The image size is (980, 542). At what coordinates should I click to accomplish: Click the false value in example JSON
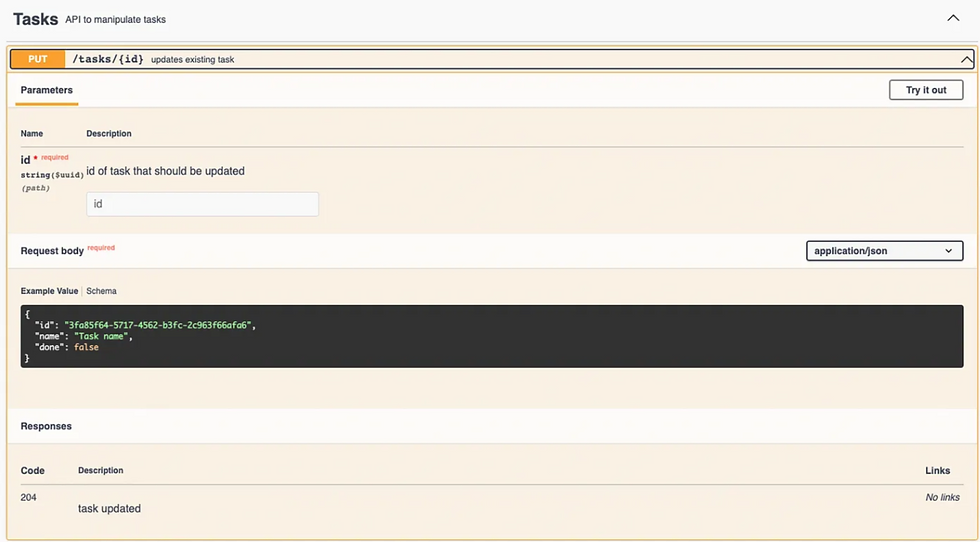pos(86,347)
